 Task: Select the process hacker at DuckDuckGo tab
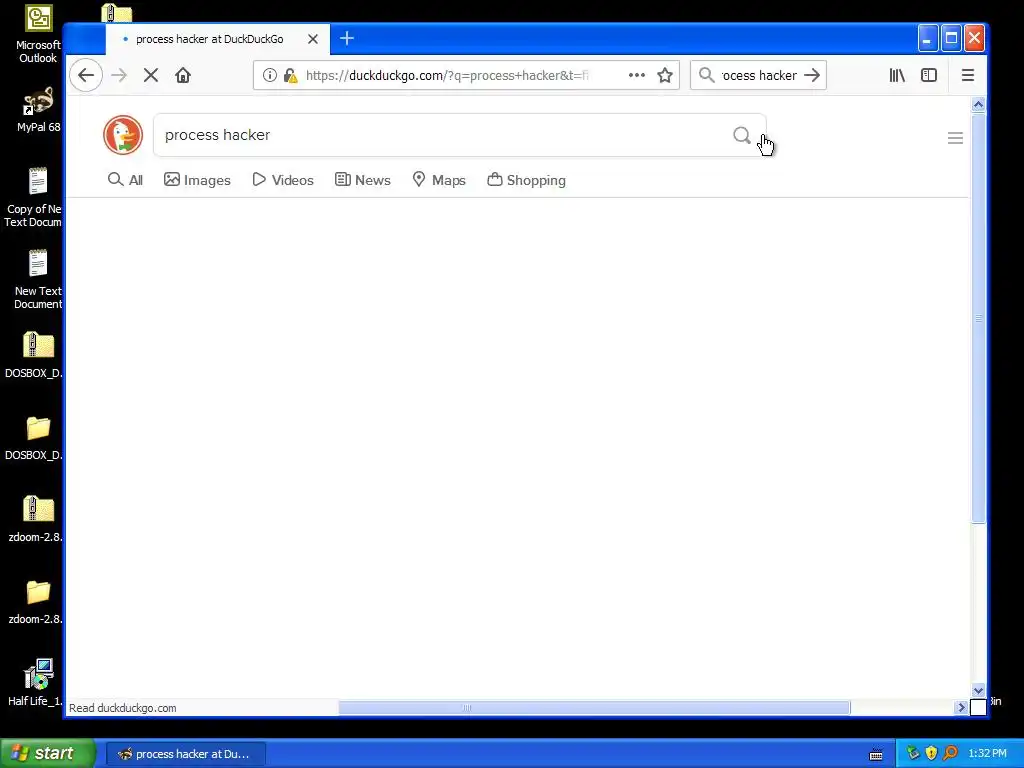click(x=217, y=39)
